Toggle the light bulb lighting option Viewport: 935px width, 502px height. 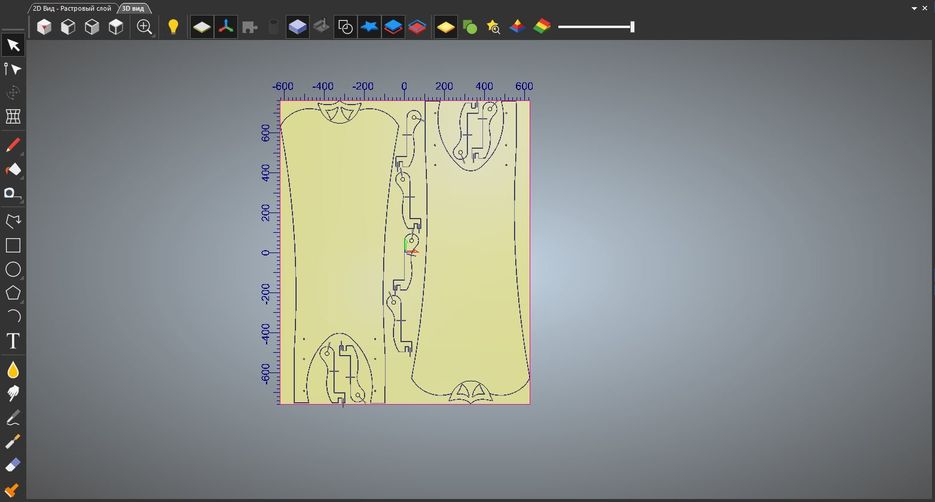pyautogui.click(x=173, y=27)
